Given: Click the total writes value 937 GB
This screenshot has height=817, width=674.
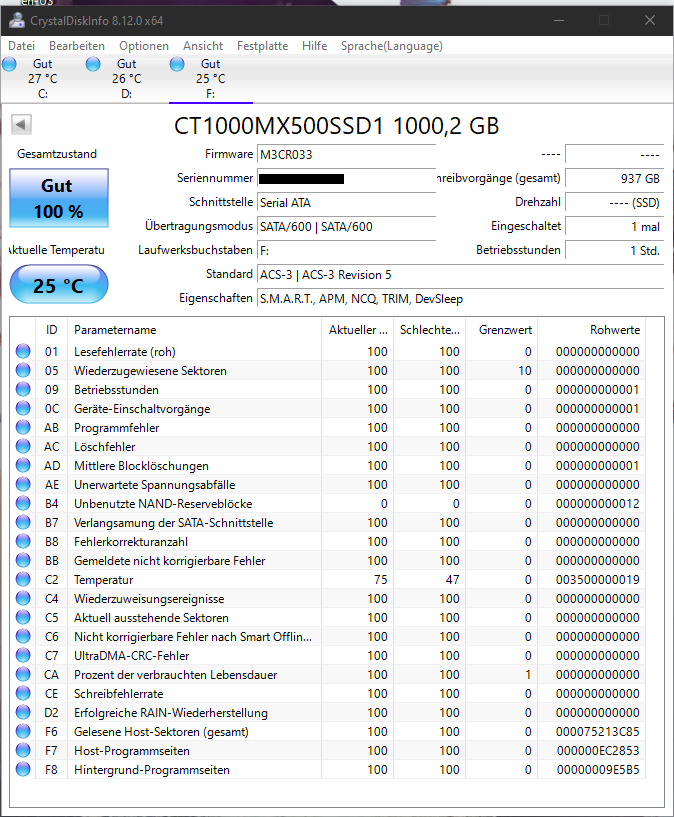Looking at the screenshot, I should click(x=615, y=179).
